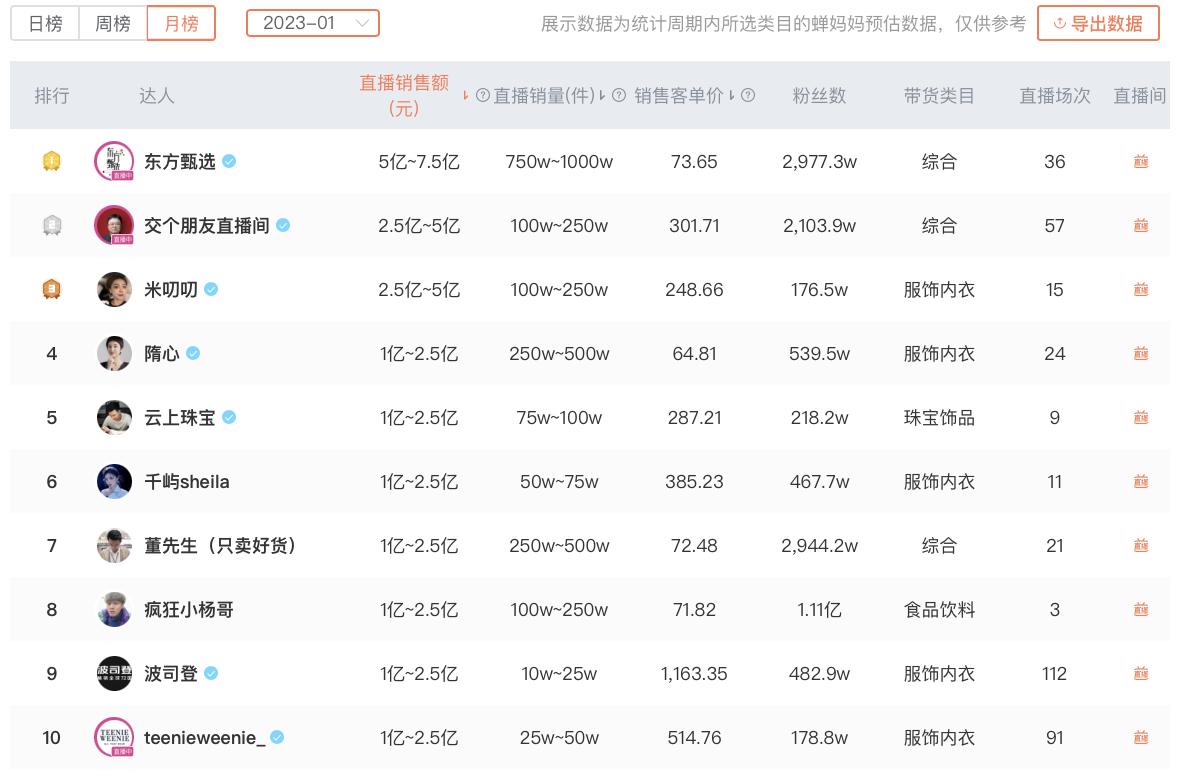Click help icon next to 销售客单价
The image size is (1180, 774).
[748, 96]
